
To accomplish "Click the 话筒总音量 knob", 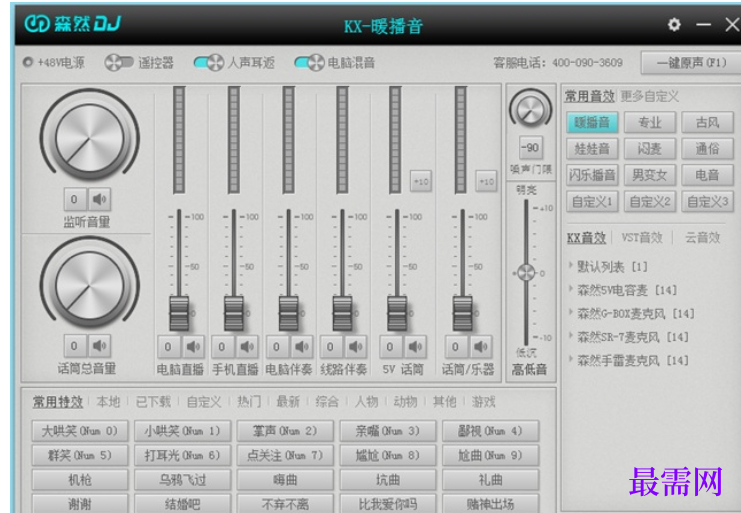I will (90, 284).
